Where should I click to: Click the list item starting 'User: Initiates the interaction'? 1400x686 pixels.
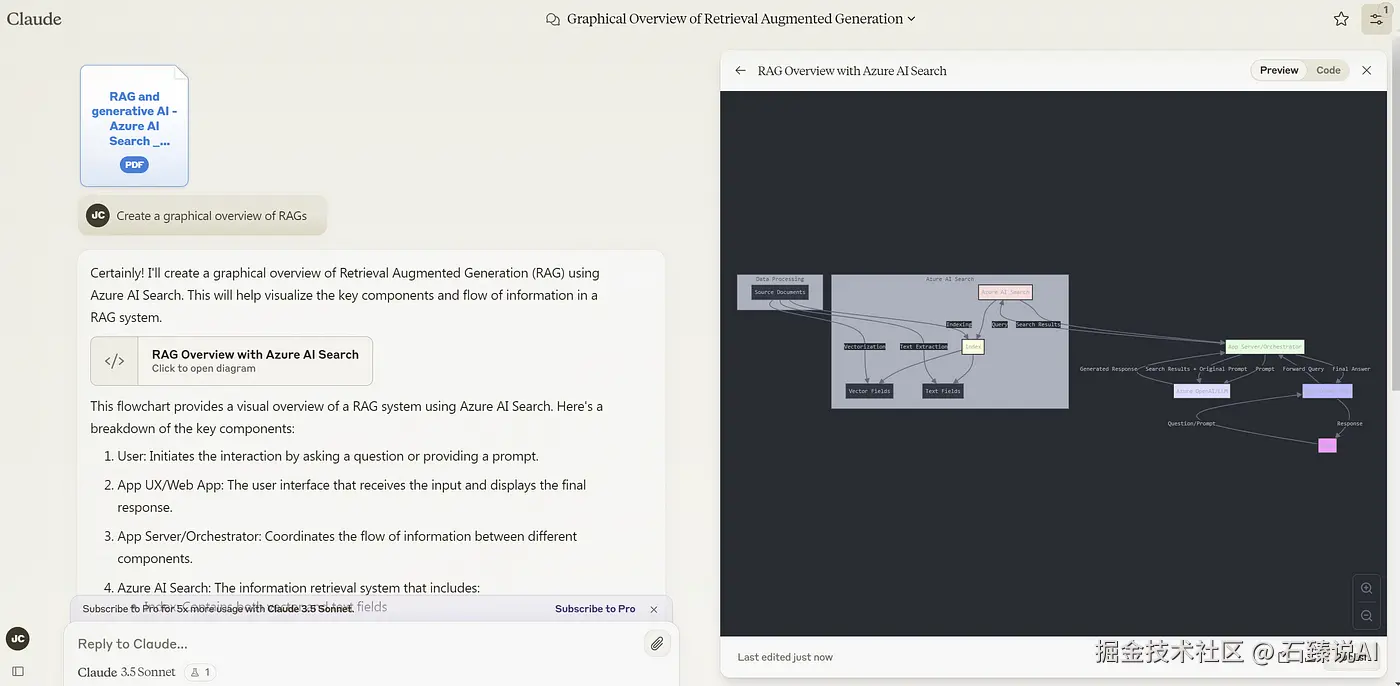coord(328,456)
